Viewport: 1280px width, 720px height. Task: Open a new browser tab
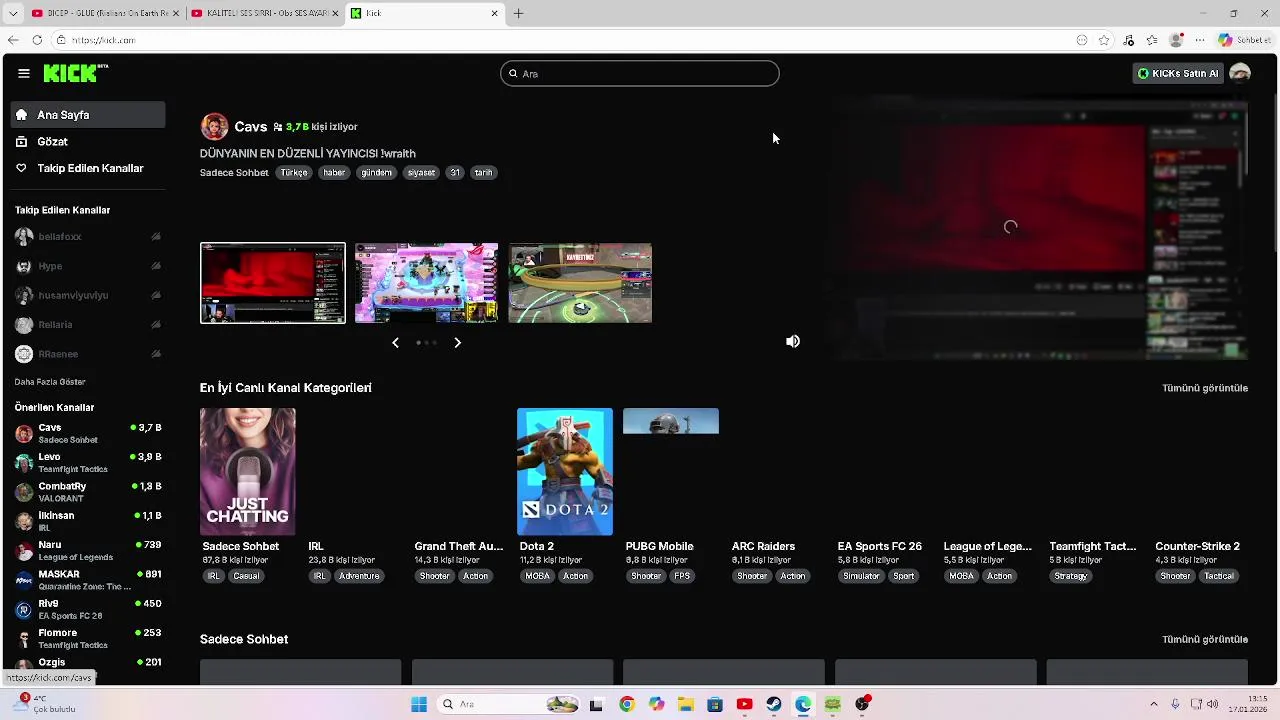[518, 13]
